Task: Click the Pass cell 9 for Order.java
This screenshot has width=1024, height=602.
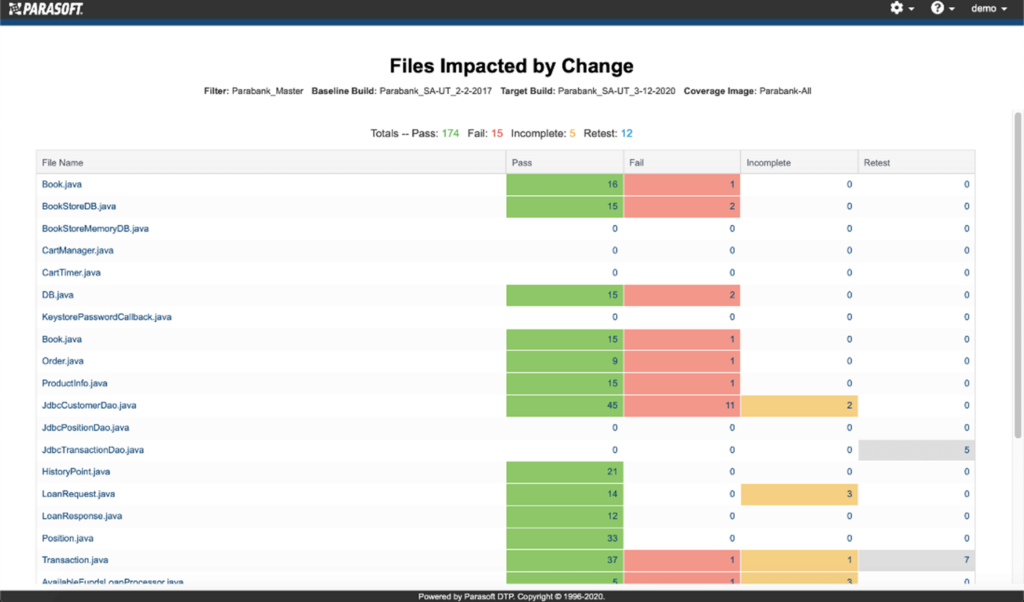Action: [x=564, y=360]
